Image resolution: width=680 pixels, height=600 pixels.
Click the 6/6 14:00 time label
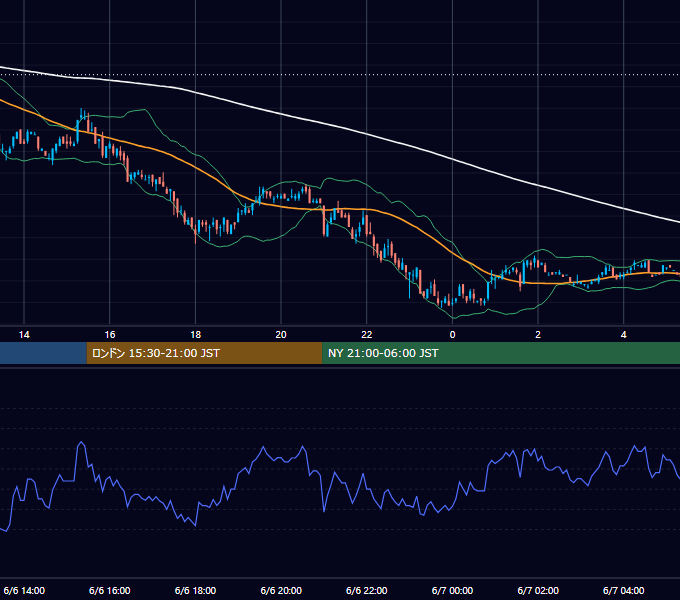[x=24, y=590]
